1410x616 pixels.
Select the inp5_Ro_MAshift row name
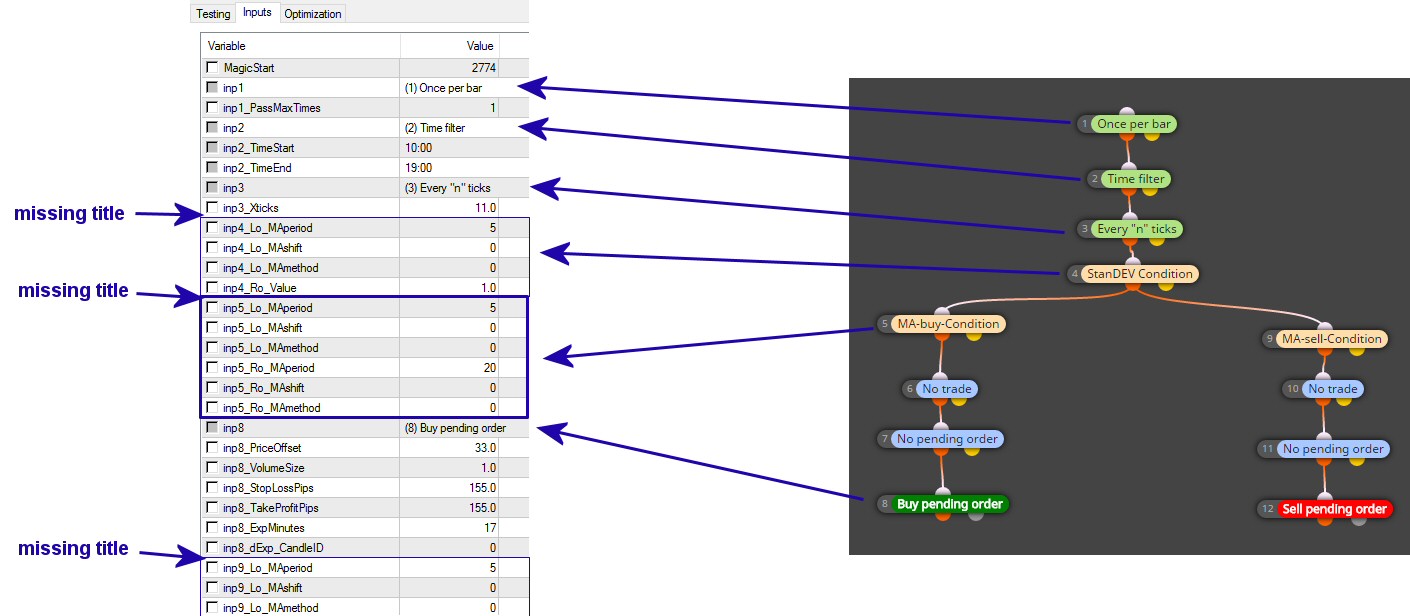tap(263, 388)
